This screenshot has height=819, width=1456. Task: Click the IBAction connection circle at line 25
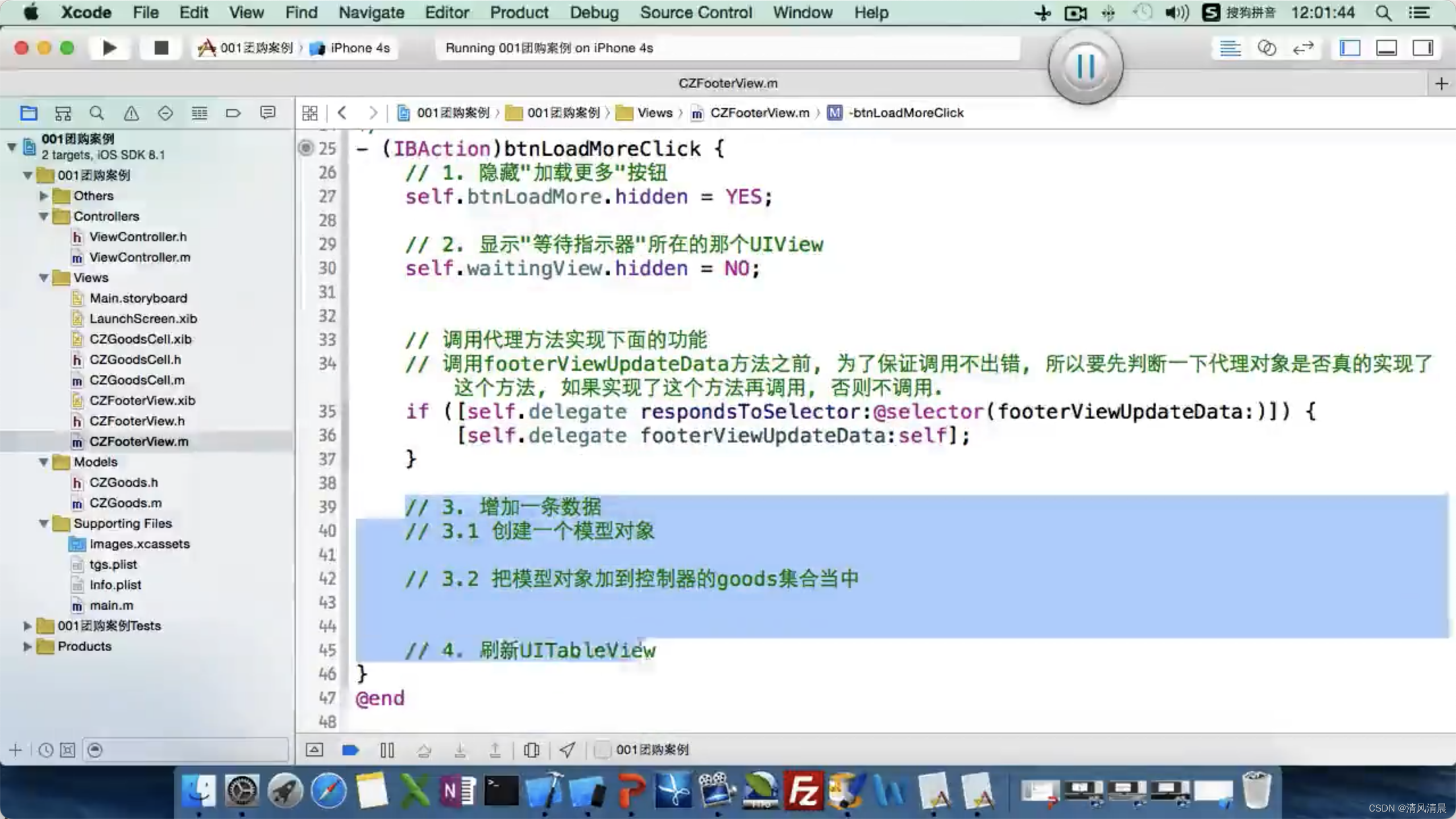click(x=306, y=148)
